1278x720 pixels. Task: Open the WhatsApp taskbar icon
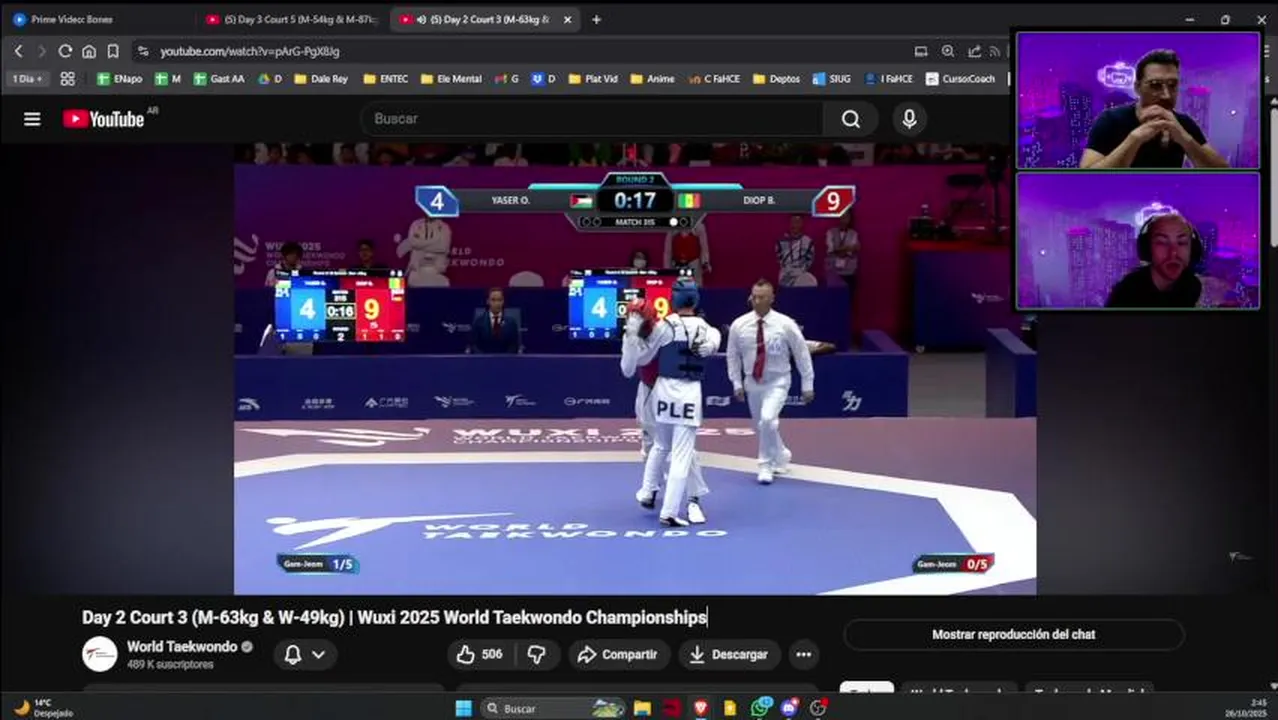coord(760,708)
